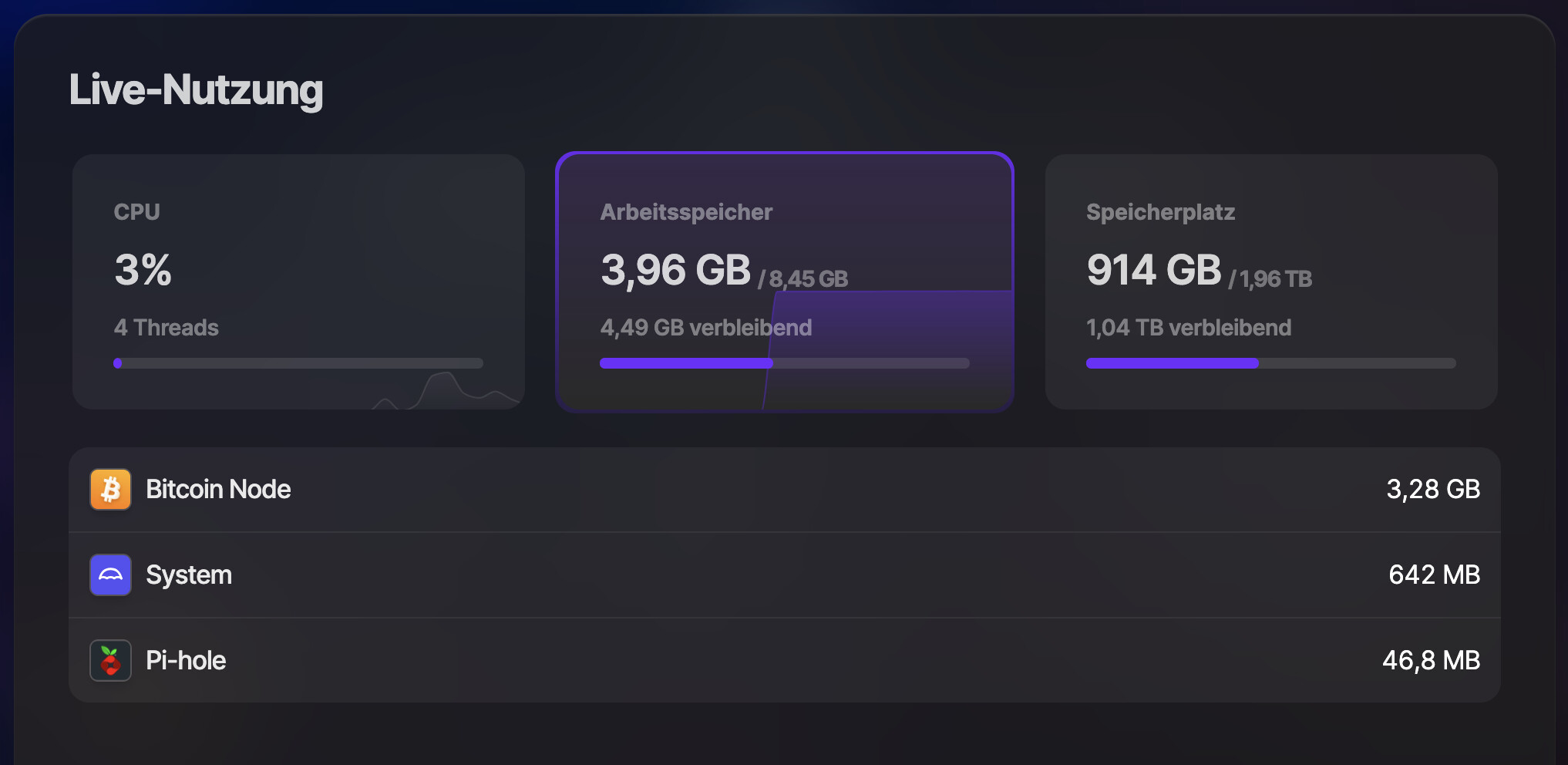
Task: Switch to the CPU usage card
Action: tap(298, 281)
